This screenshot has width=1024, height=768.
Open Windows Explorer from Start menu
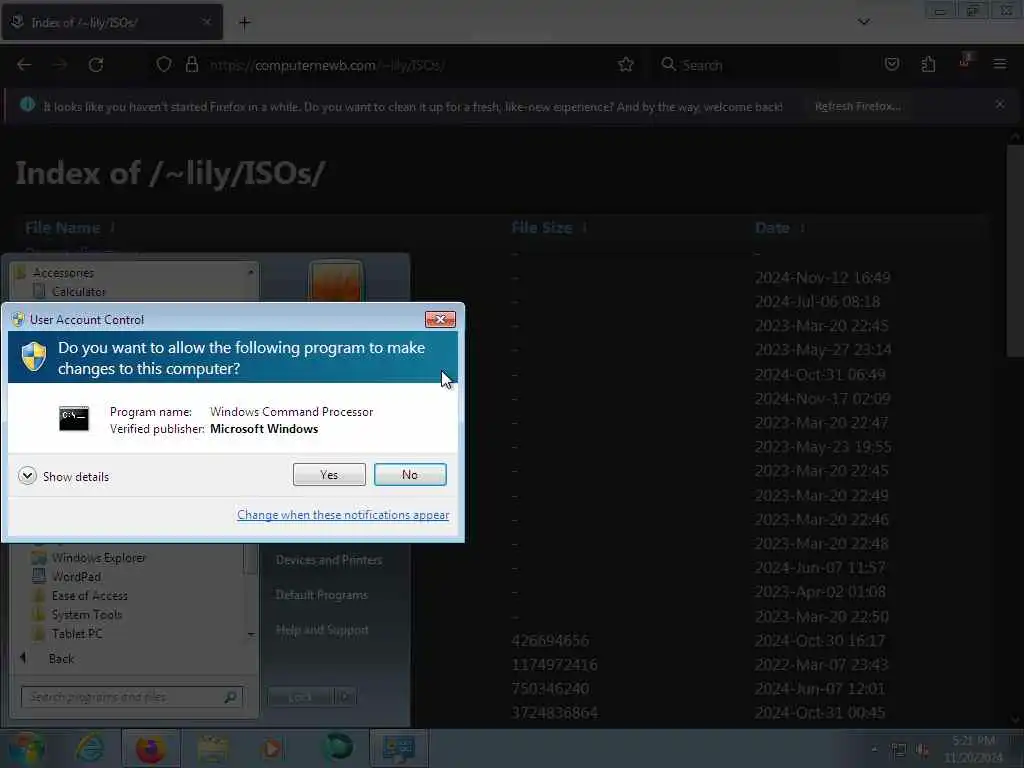(99, 558)
